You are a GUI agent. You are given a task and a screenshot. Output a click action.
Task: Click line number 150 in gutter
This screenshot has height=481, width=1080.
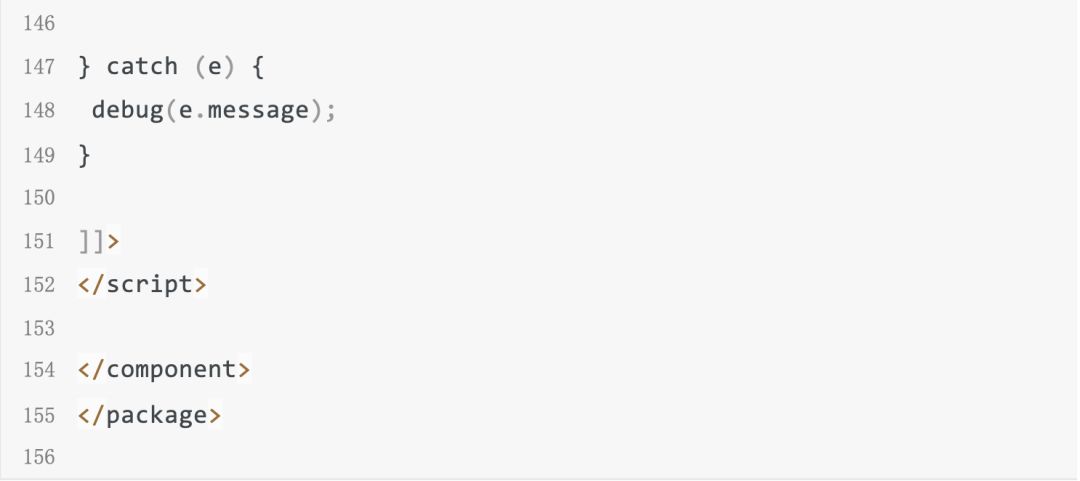(40, 198)
